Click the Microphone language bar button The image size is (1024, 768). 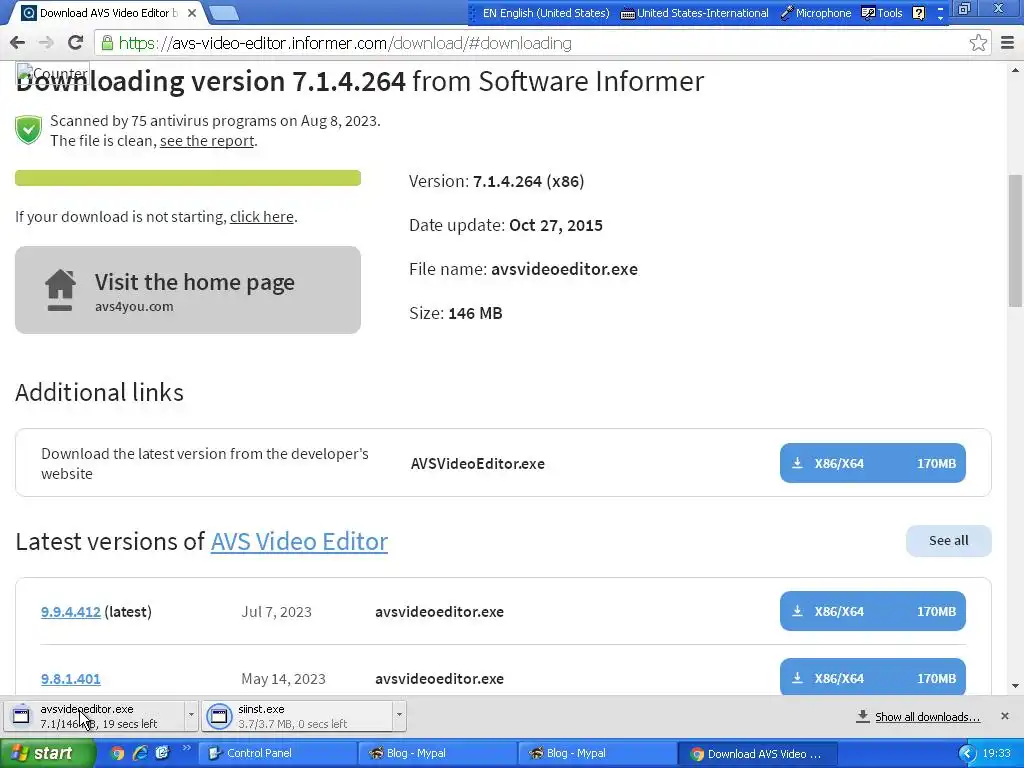point(817,13)
